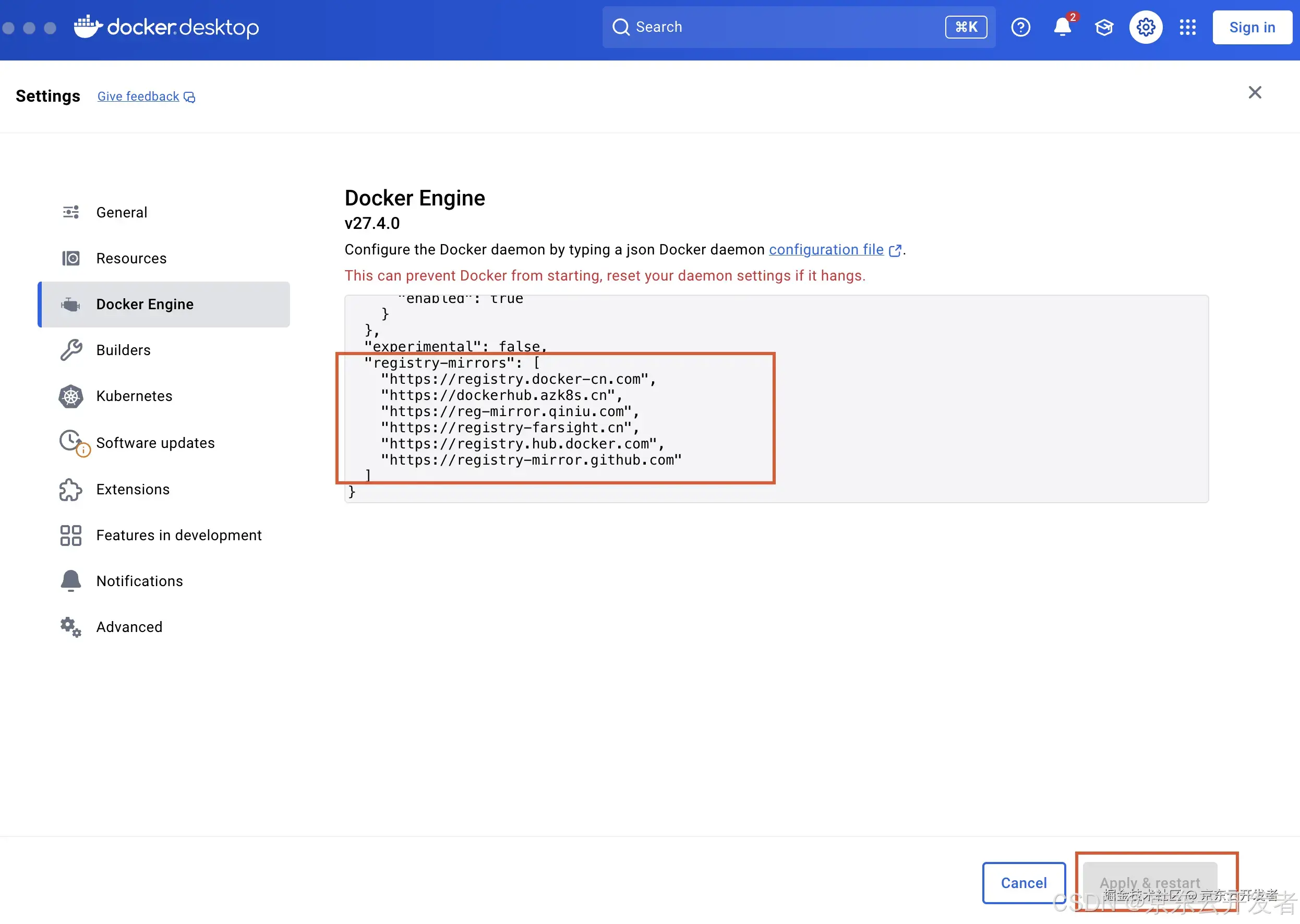Click the Apply & restart button
This screenshot has height=924, width=1300.
click(x=1149, y=882)
